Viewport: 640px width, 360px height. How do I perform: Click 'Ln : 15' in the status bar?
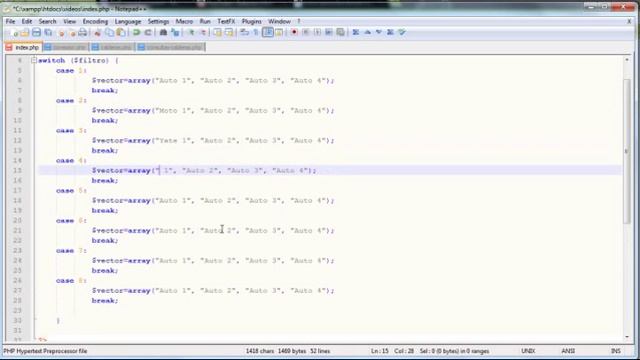point(380,351)
